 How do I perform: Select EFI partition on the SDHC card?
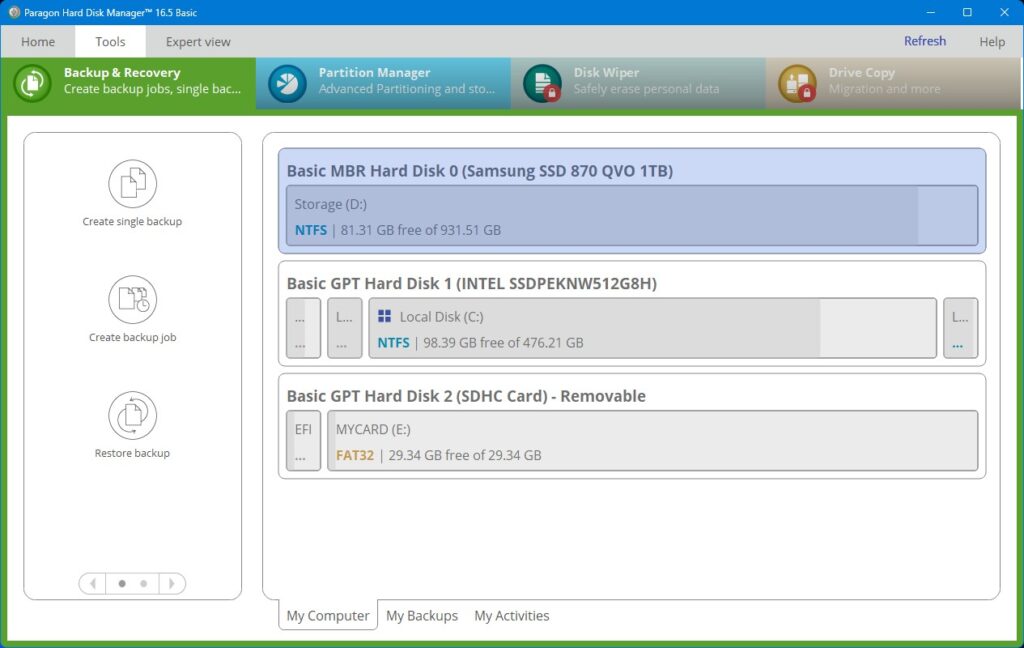303,441
